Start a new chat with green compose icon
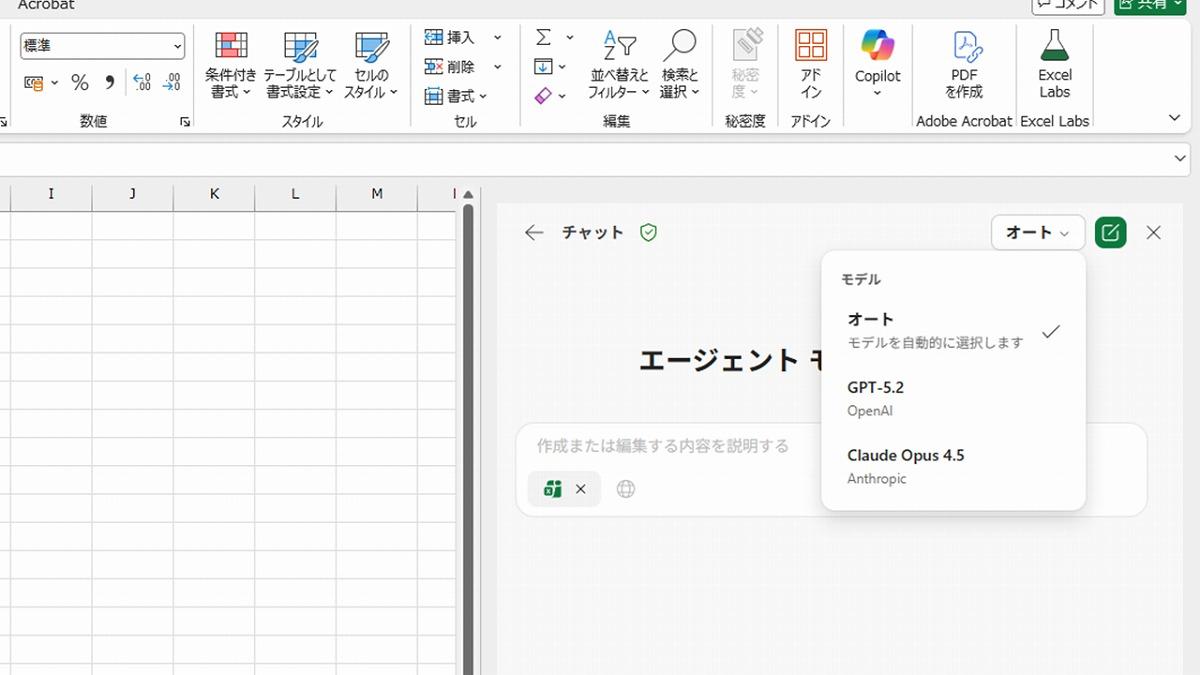This screenshot has height=675, width=1200. [1110, 233]
